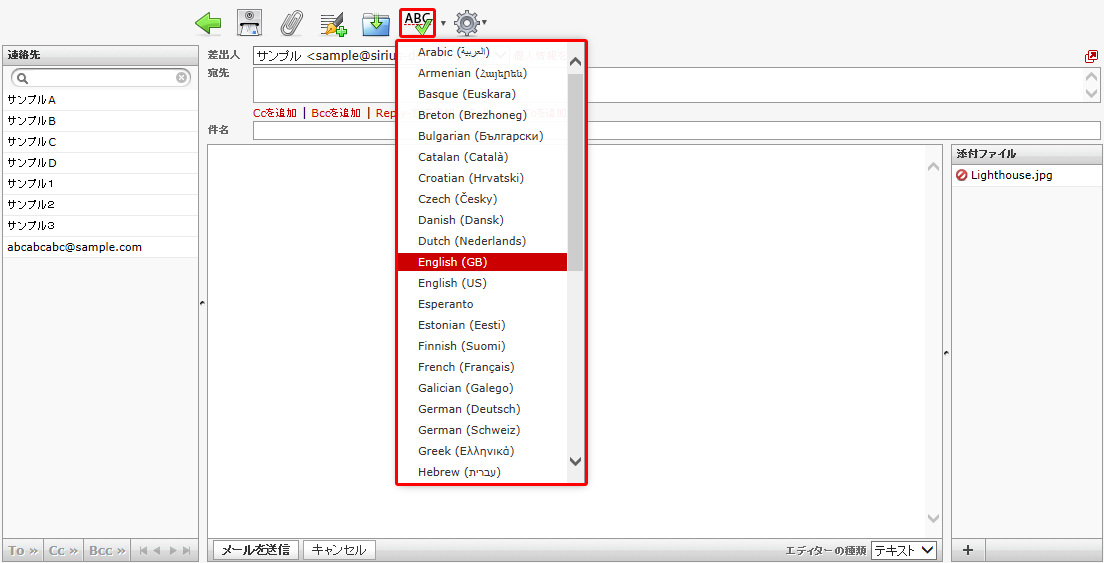The height and width of the screenshot is (563, 1104).
Task: Click the insert signature pen icon
Action: click(x=333, y=22)
